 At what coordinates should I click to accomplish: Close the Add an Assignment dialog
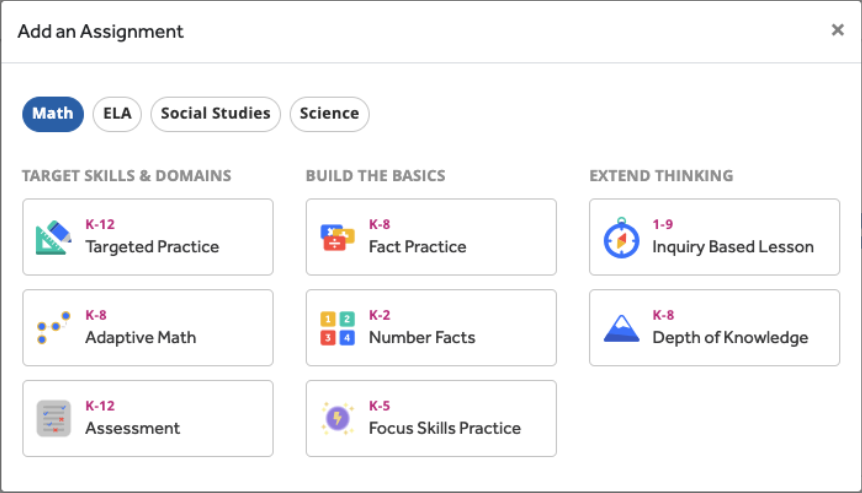tap(838, 30)
